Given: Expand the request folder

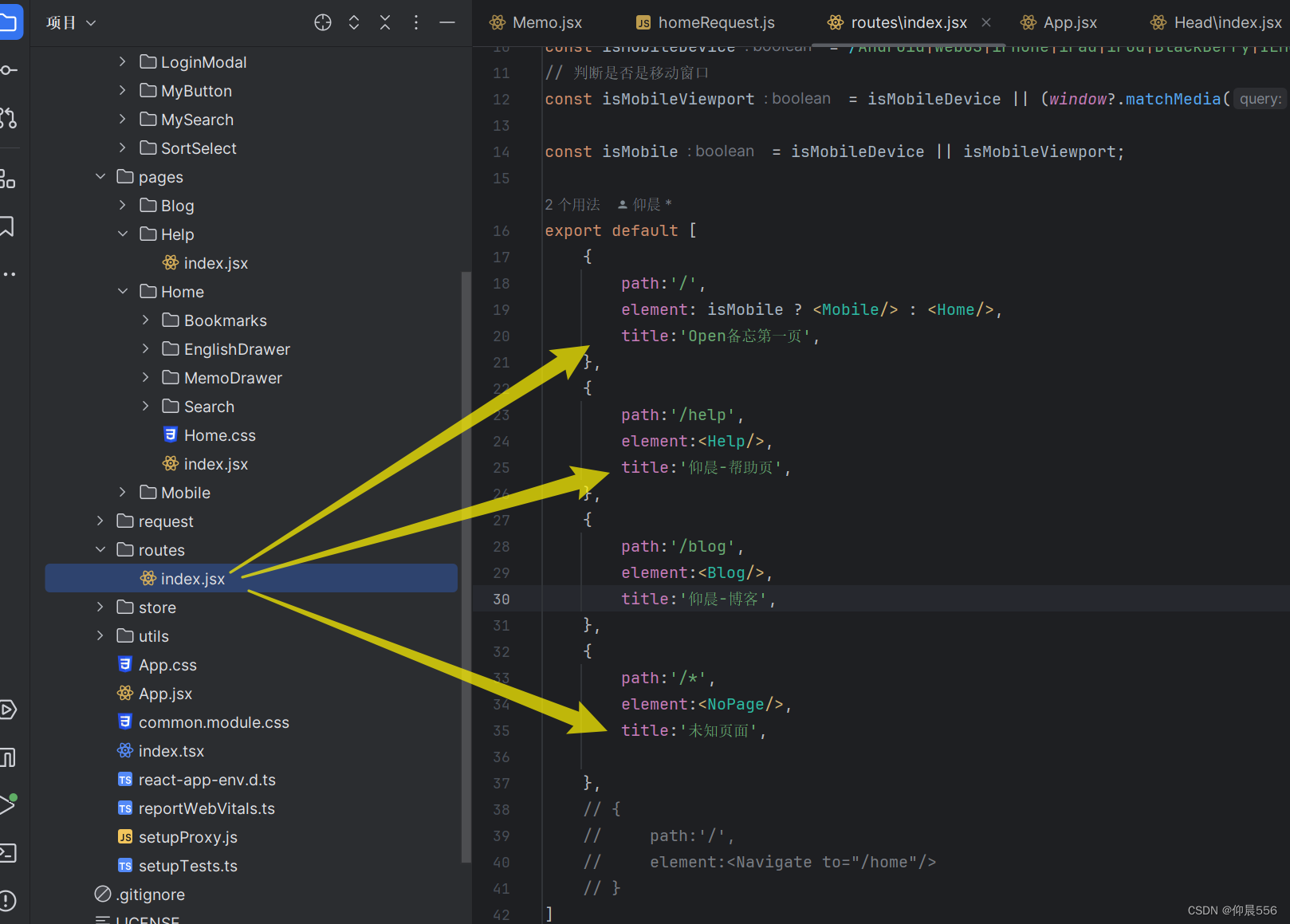Looking at the screenshot, I should [x=100, y=521].
